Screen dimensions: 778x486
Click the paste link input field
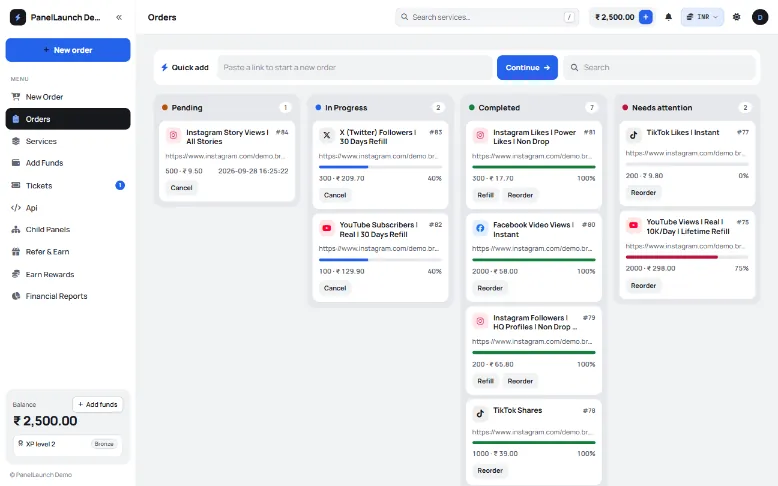355,68
